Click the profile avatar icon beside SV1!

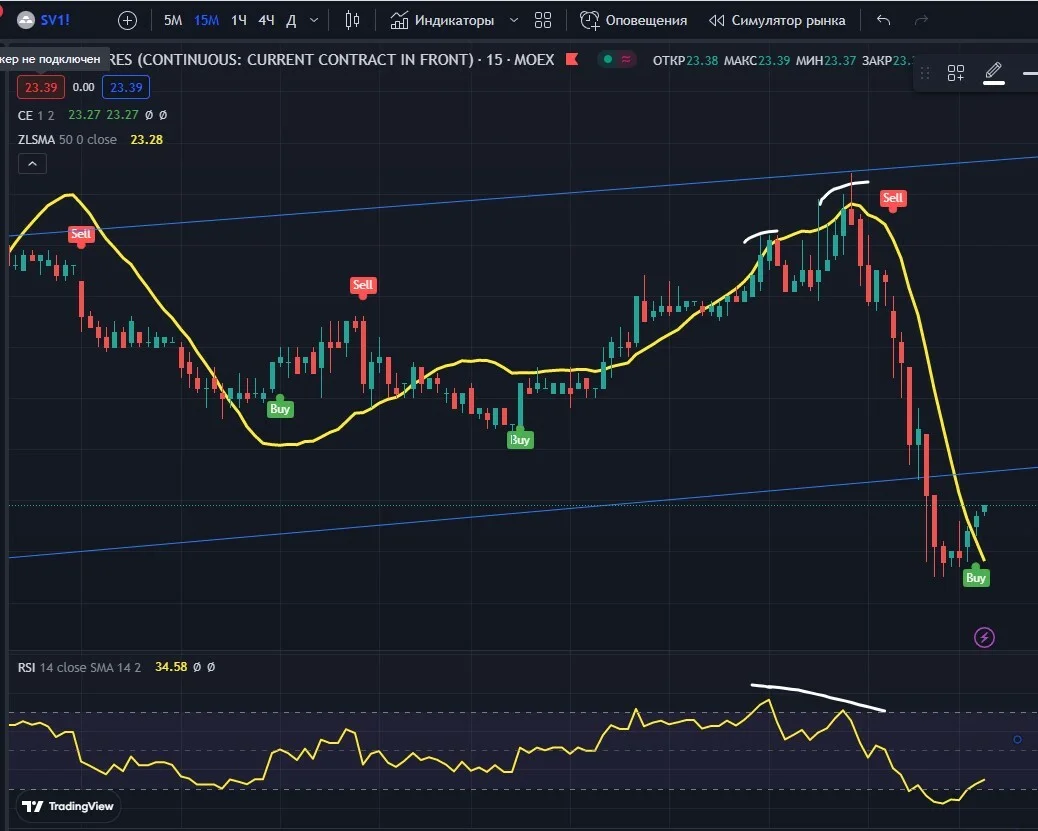click(26, 20)
